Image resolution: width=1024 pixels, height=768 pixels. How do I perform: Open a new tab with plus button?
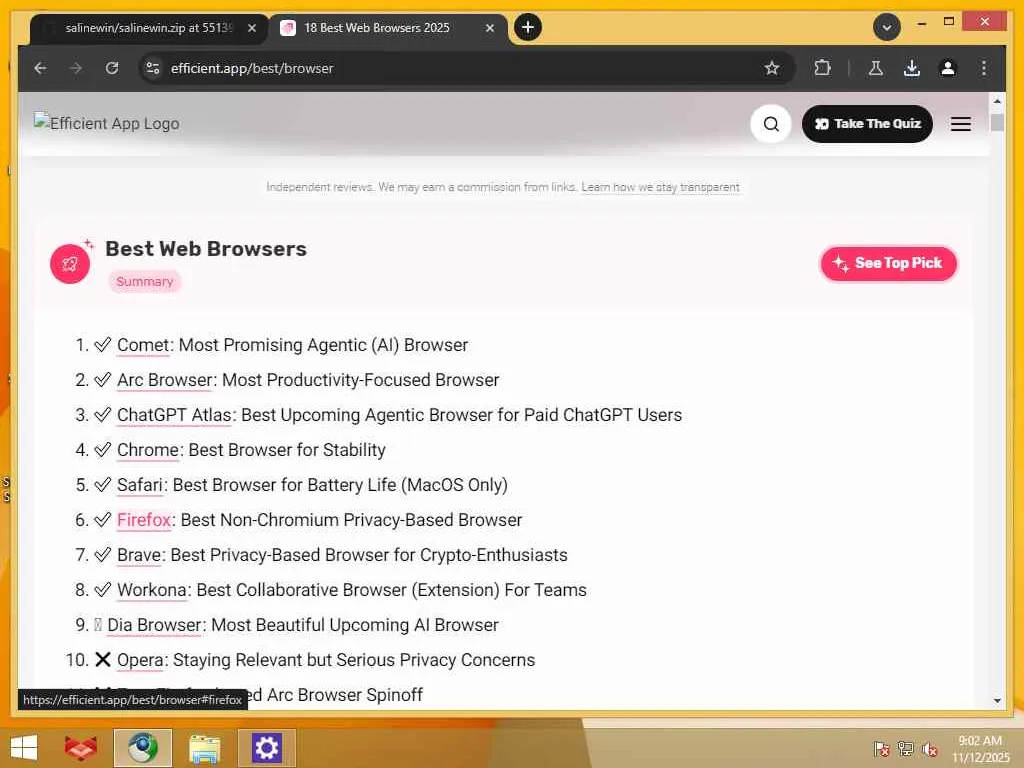point(528,27)
